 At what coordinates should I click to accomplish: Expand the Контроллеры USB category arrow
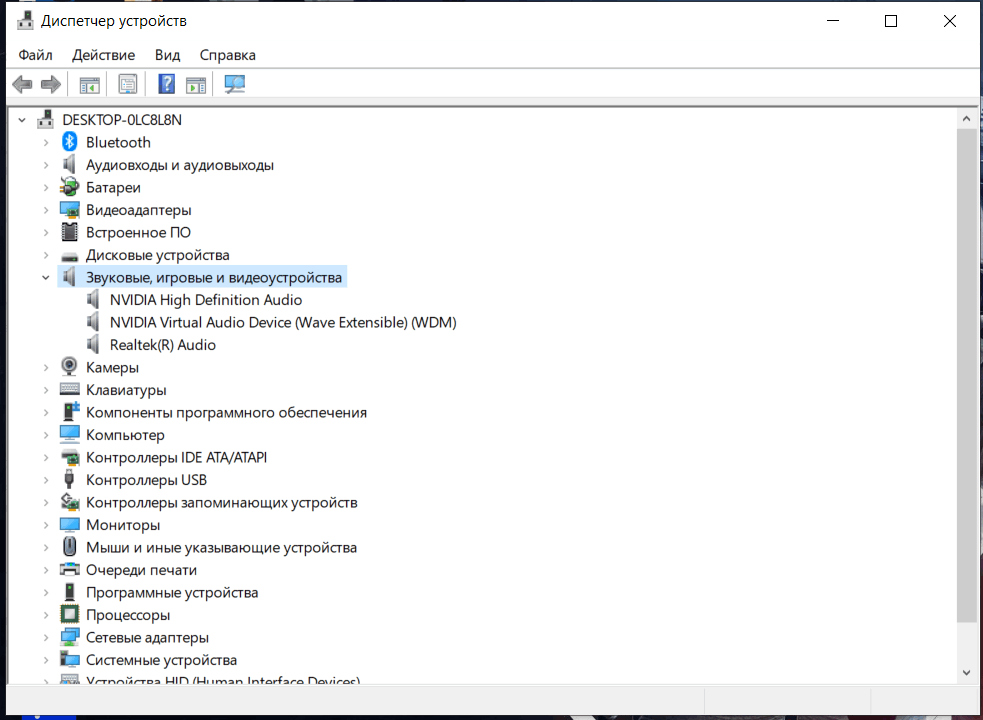click(46, 480)
